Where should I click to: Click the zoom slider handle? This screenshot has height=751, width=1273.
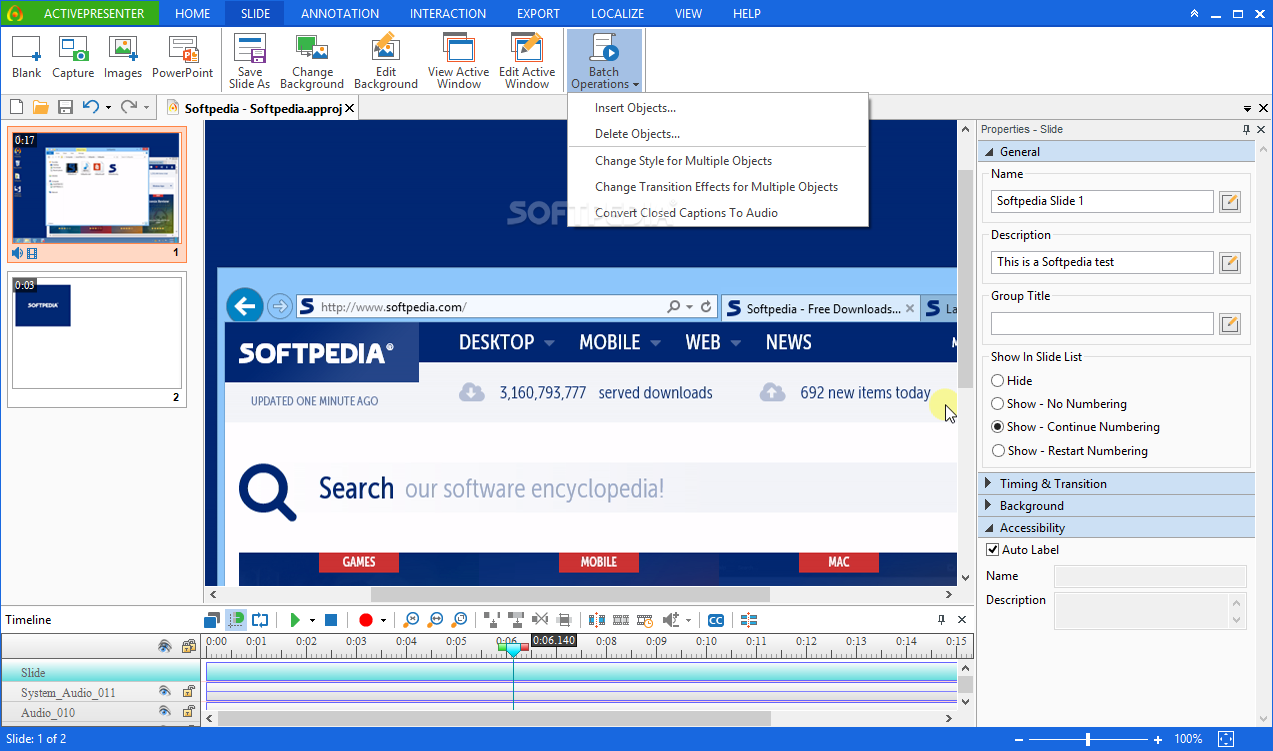point(1088,740)
